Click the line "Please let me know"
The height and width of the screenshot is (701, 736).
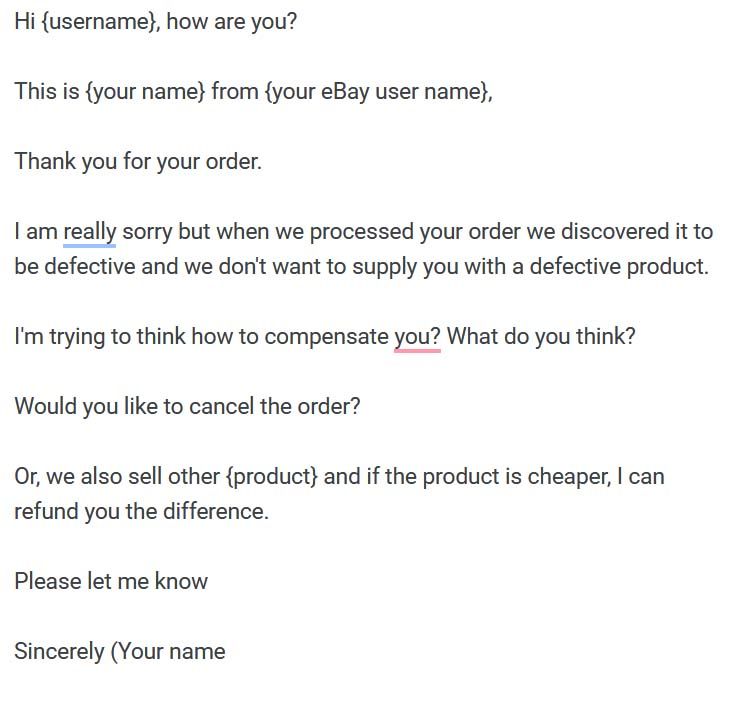(x=111, y=581)
